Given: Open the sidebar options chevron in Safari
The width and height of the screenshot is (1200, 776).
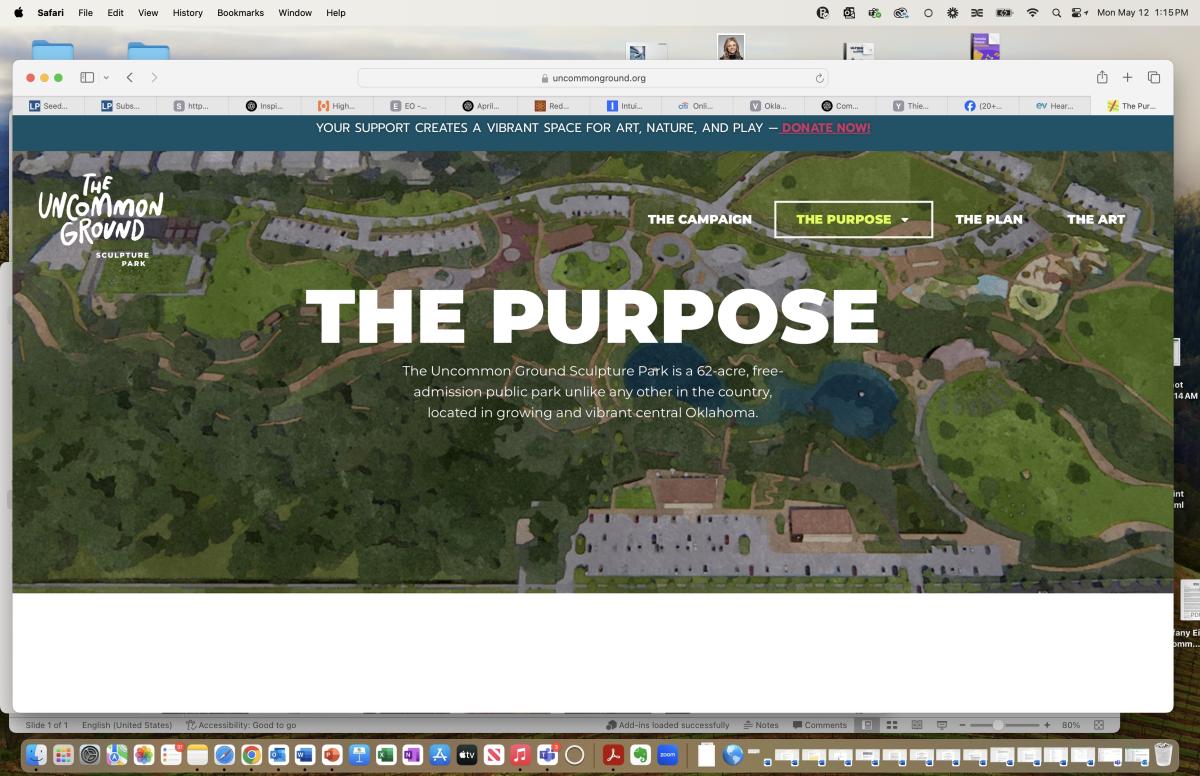Looking at the screenshot, I should click(x=106, y=78).
